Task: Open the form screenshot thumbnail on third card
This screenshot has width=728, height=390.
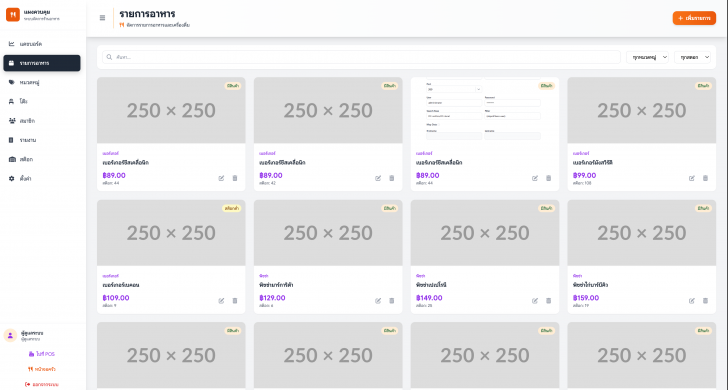Action: 485,110
